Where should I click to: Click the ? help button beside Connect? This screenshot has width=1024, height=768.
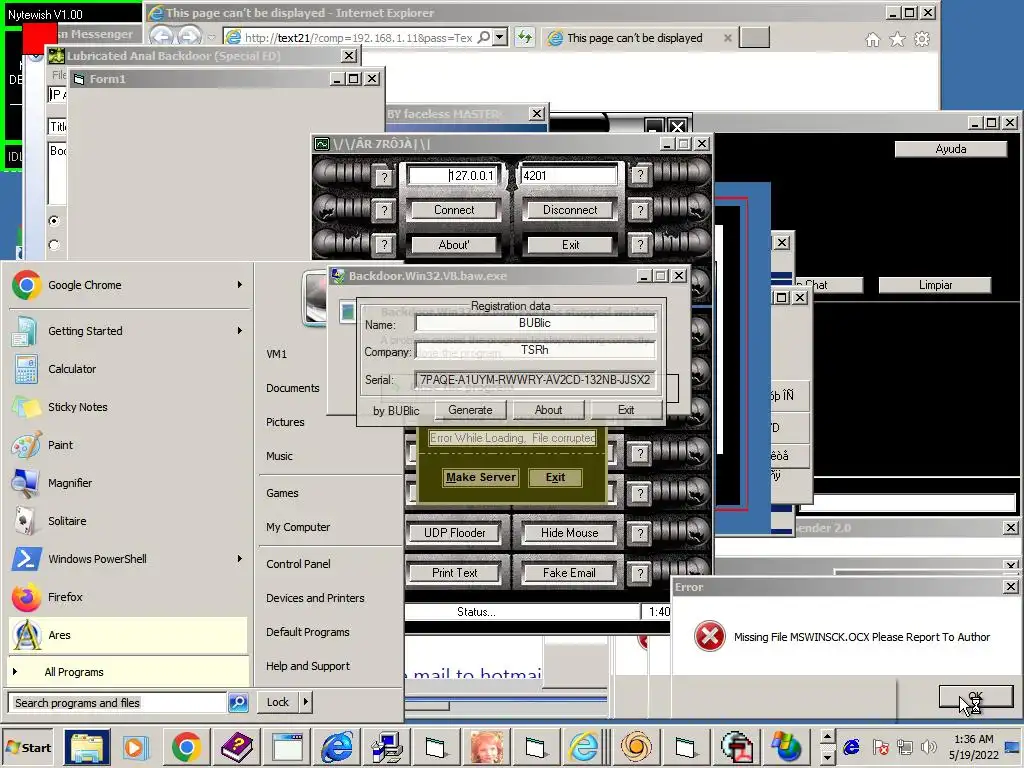tap(385, 210)
